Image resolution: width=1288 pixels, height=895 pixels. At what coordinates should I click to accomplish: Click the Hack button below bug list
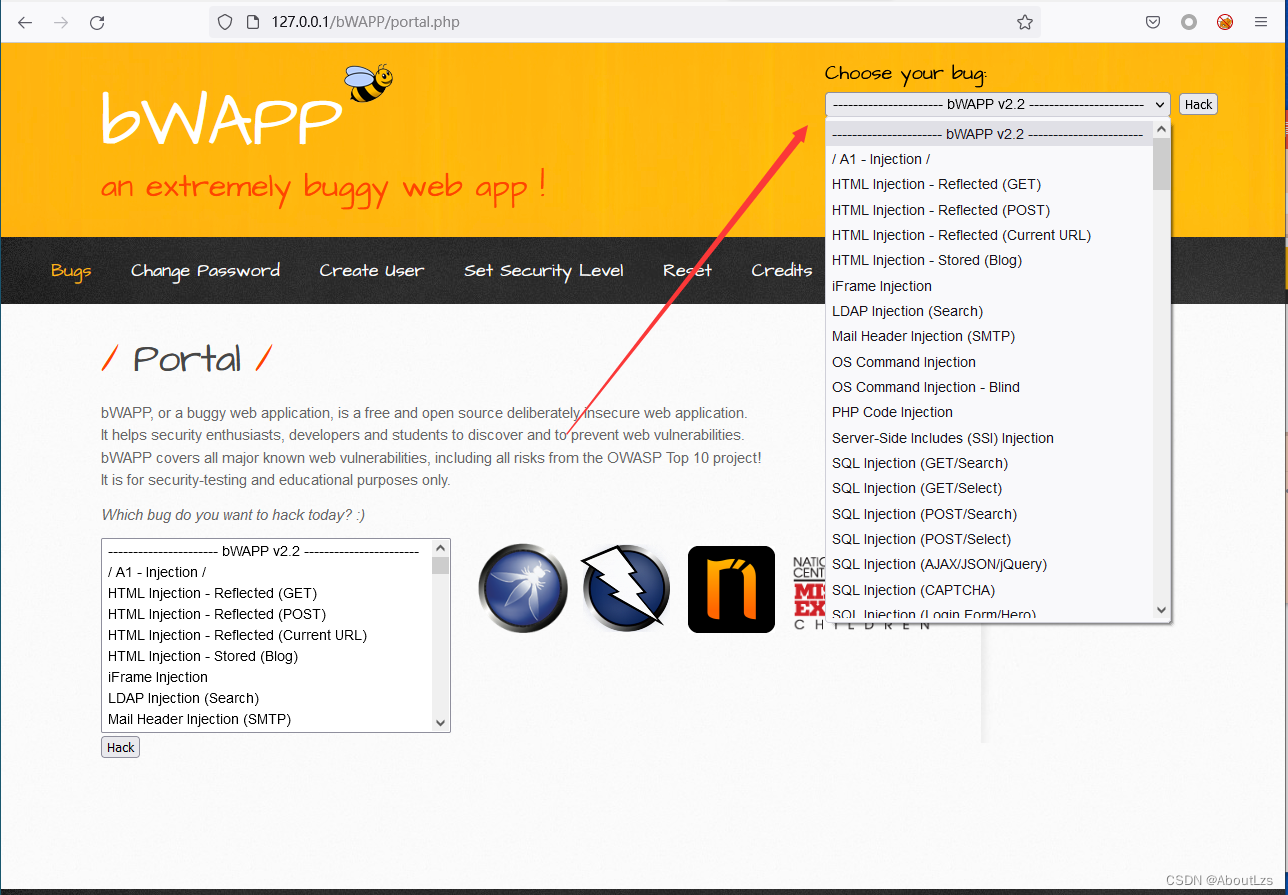click(x=120, y=747)
